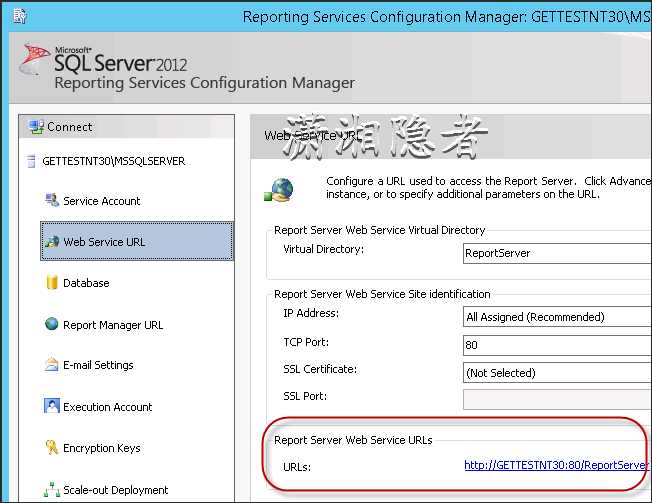Switch to Report Manager URL page
The height and width of the screenshot is (503, 652).
[x=113, y=325]
